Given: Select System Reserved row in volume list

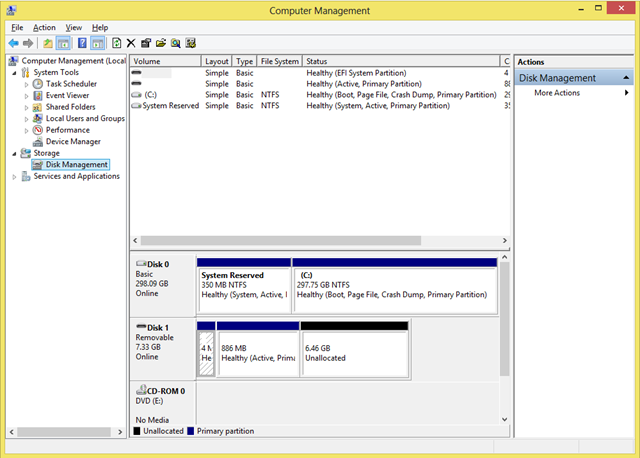Looking at the screenshot, I should [170, 105].
